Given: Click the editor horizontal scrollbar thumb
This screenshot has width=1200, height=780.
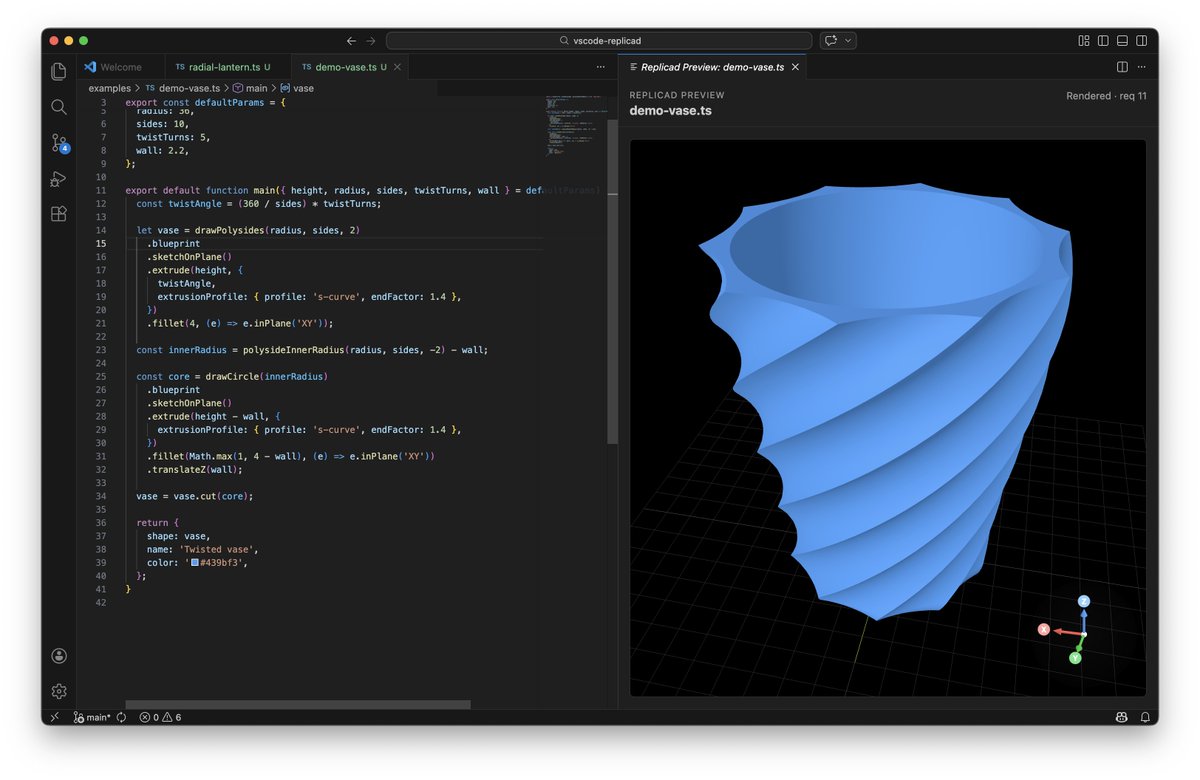Looking at the screenshot, I should click(297, 704).
